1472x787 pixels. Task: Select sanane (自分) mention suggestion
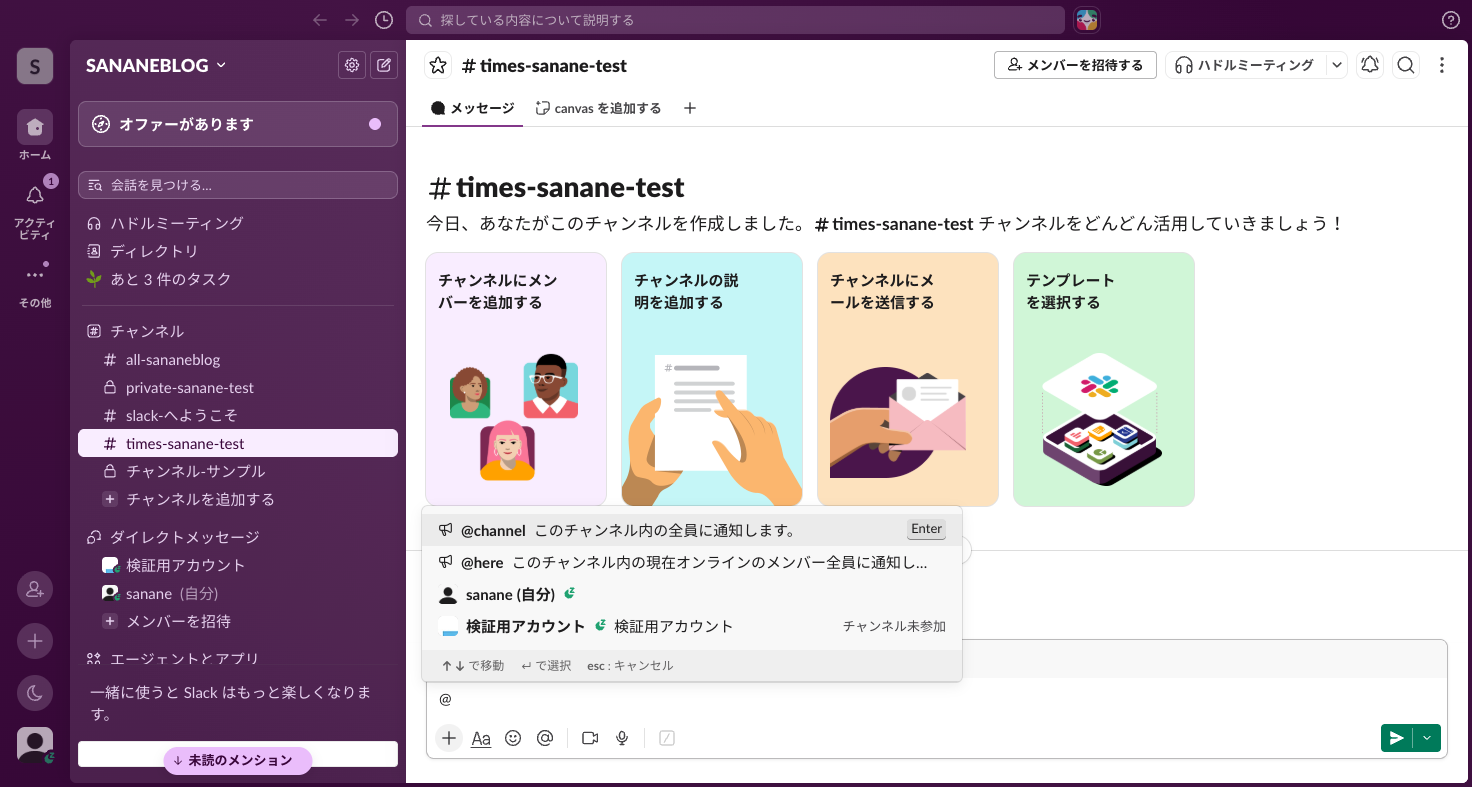tap(691, 594)
